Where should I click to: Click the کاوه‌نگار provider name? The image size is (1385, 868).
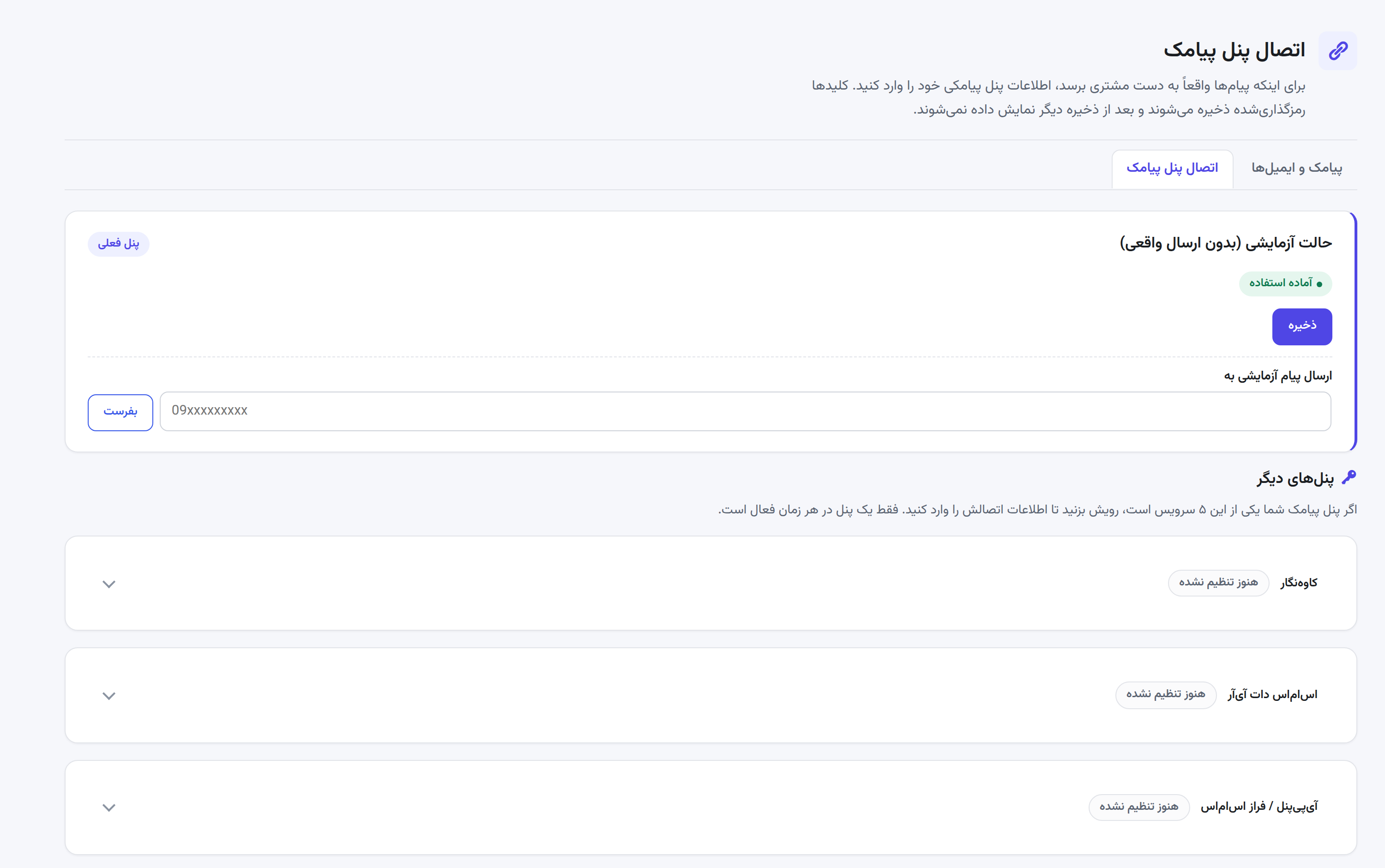(1298, 583)
